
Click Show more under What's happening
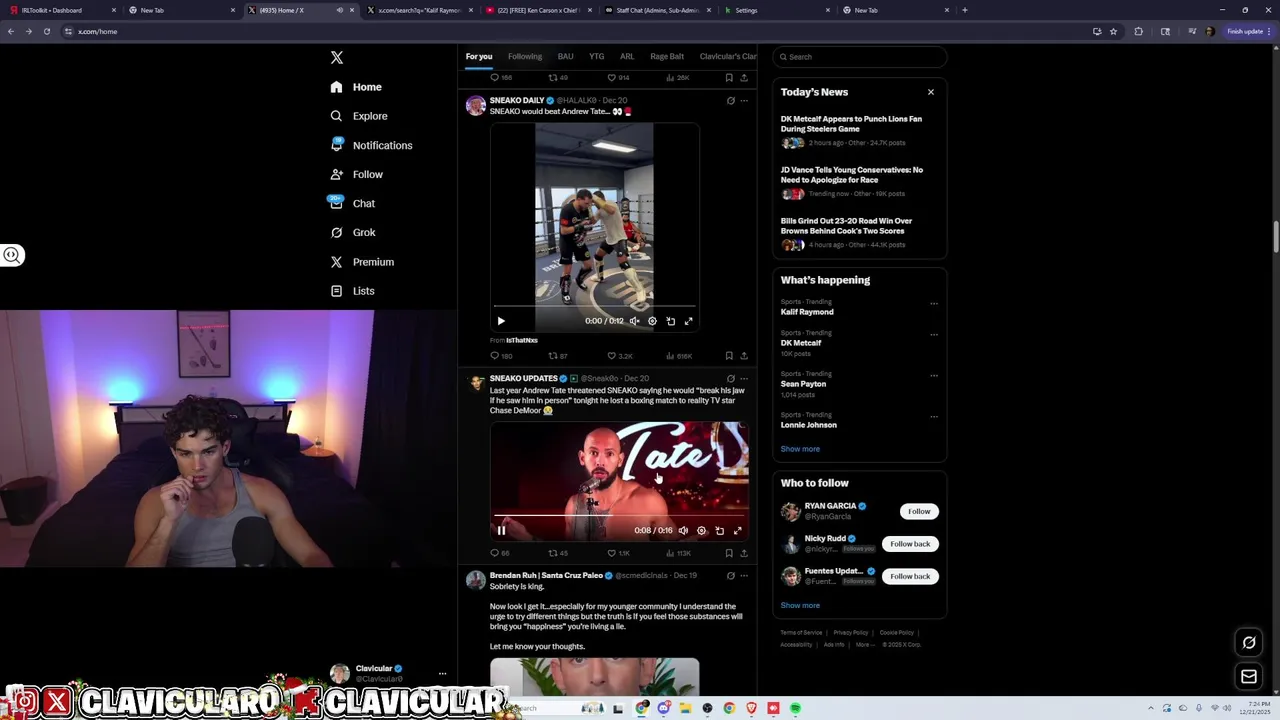800,449
